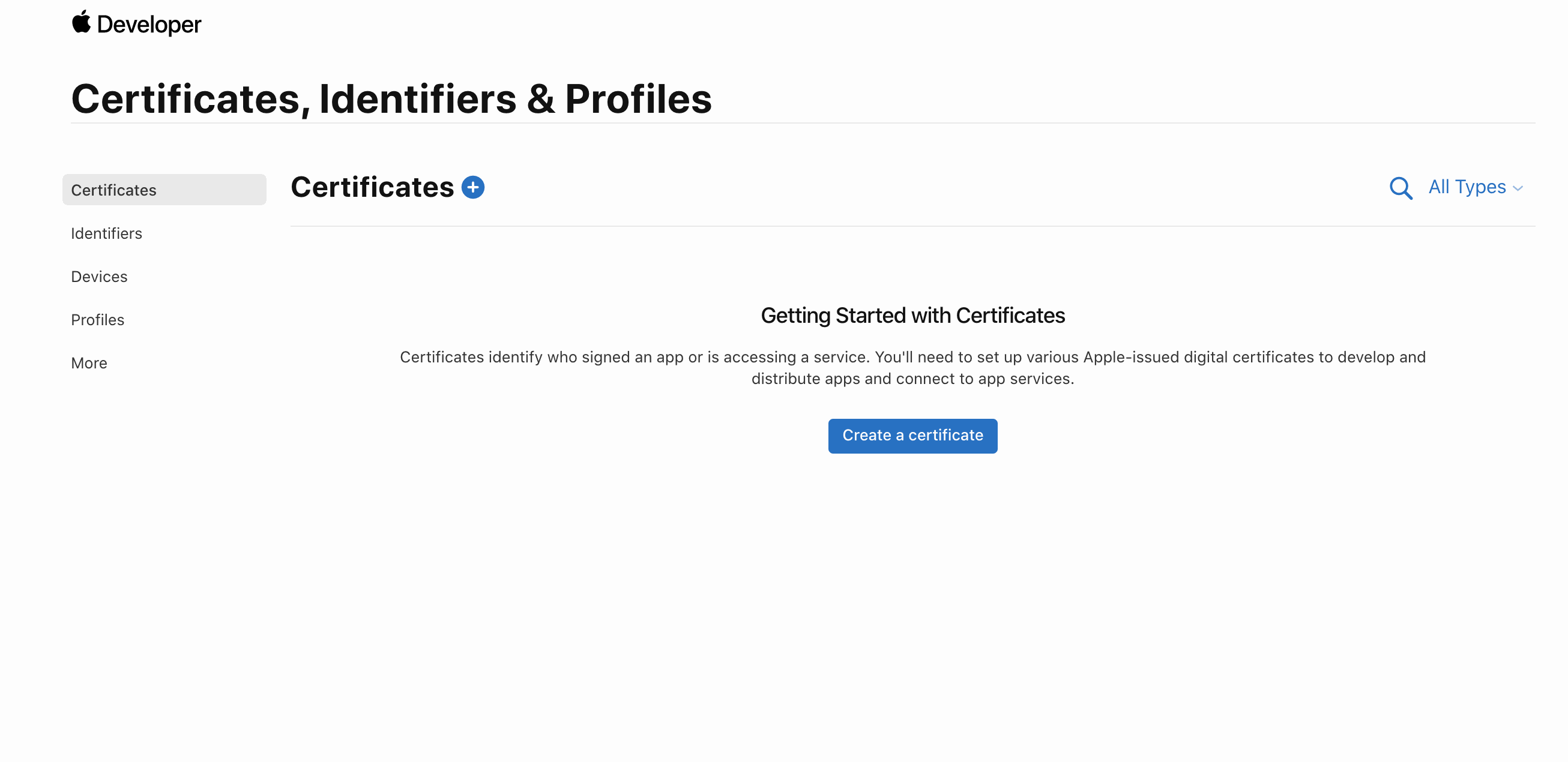Click the Certificates, Identifiers & Profiles title
The width and height of the screenshot is (1568, 762).
coord(391,98)
